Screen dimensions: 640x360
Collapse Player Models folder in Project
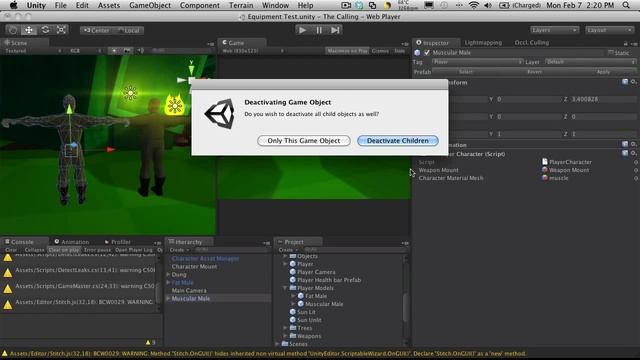click(x=285, y=288)
